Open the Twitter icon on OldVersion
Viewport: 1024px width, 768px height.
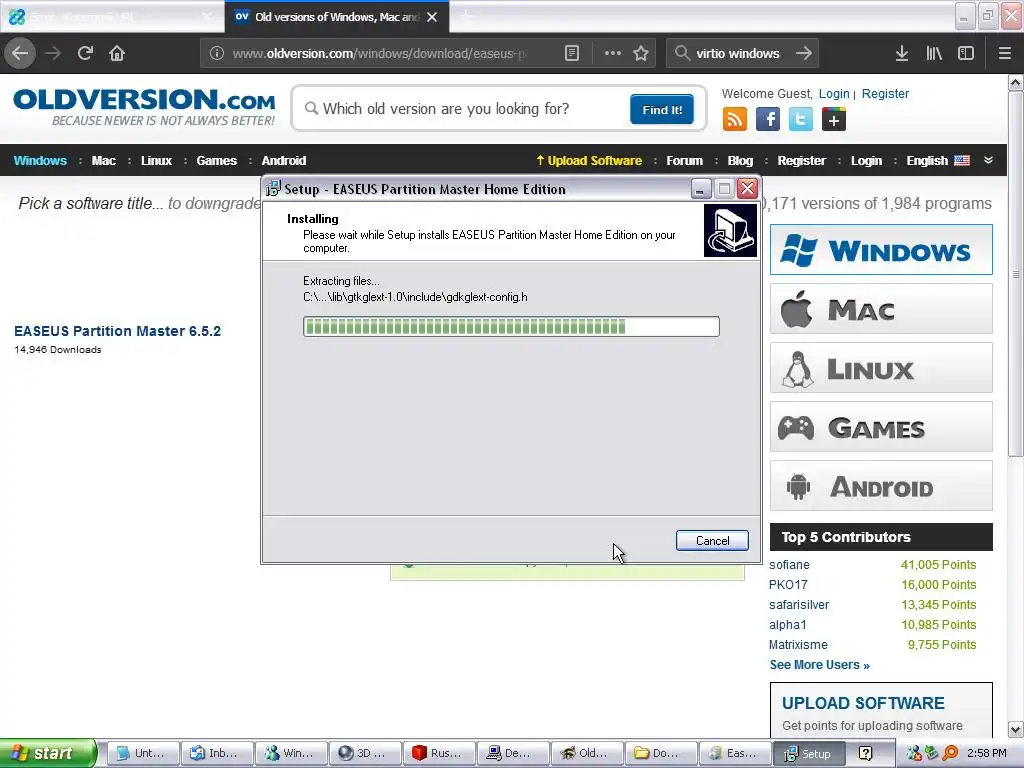pyautogui.click(x=801, y=120)
